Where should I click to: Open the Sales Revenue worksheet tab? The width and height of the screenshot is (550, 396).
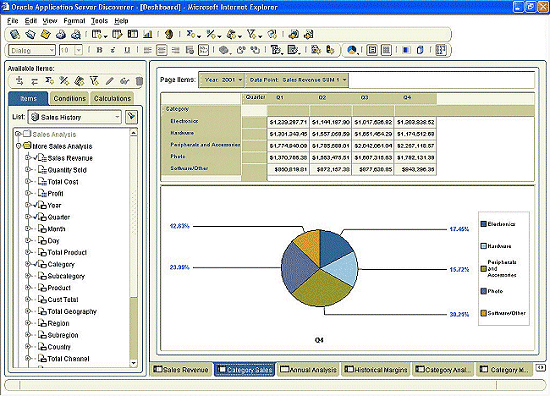[x=181, y=370]
